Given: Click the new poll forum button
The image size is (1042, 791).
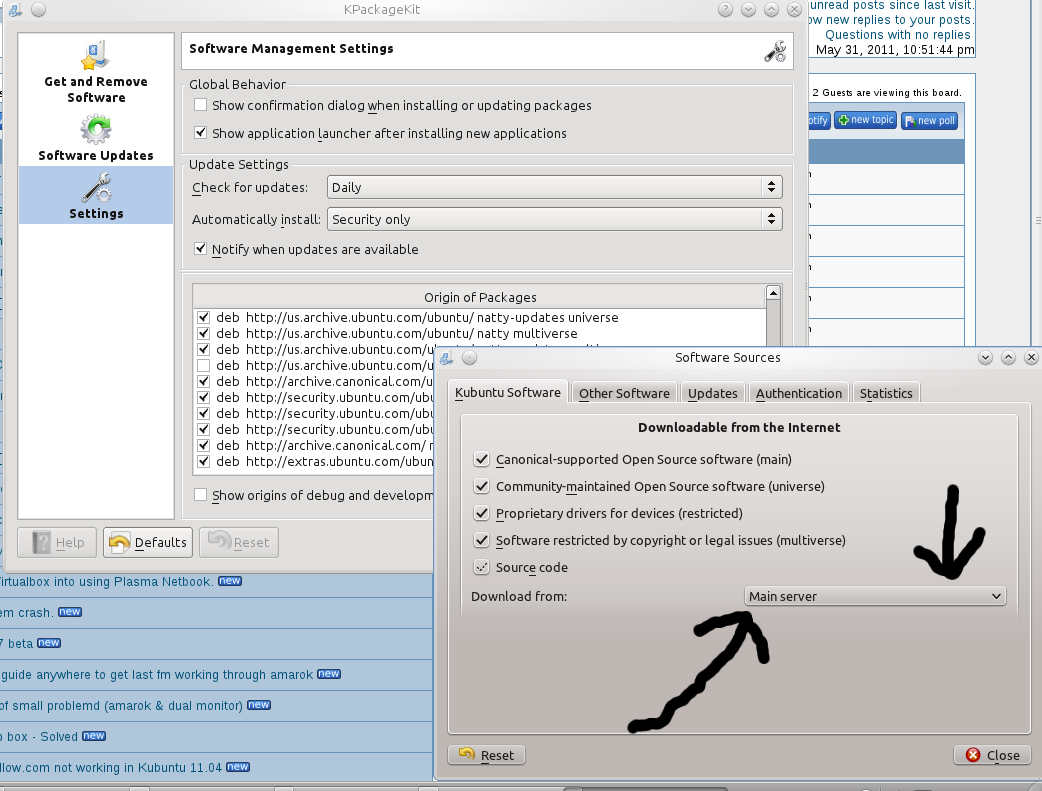Looking at the screenshot, I should pos(929,121).
